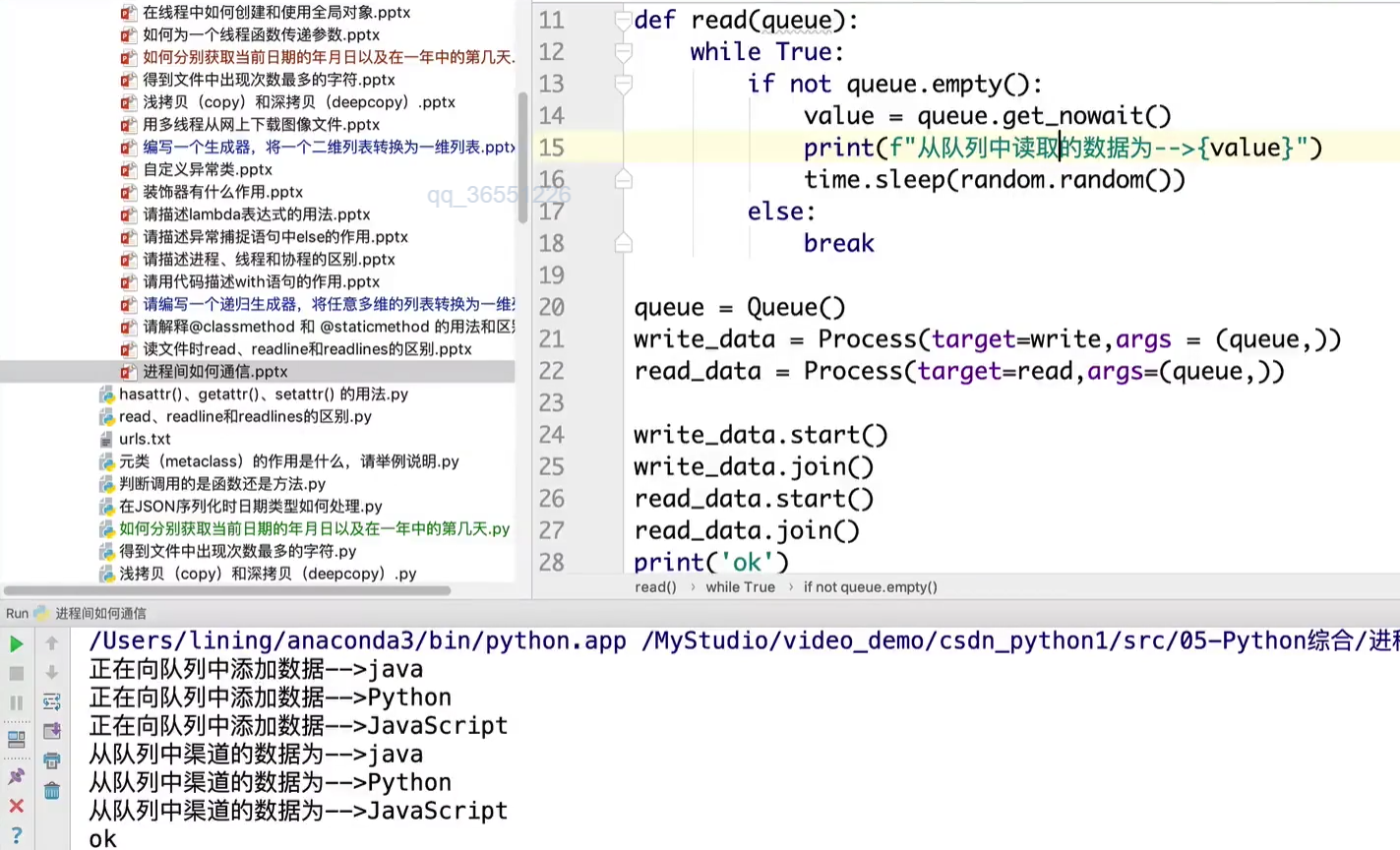
Task: Clear all console output with trash icon
Action: point(52,790)
